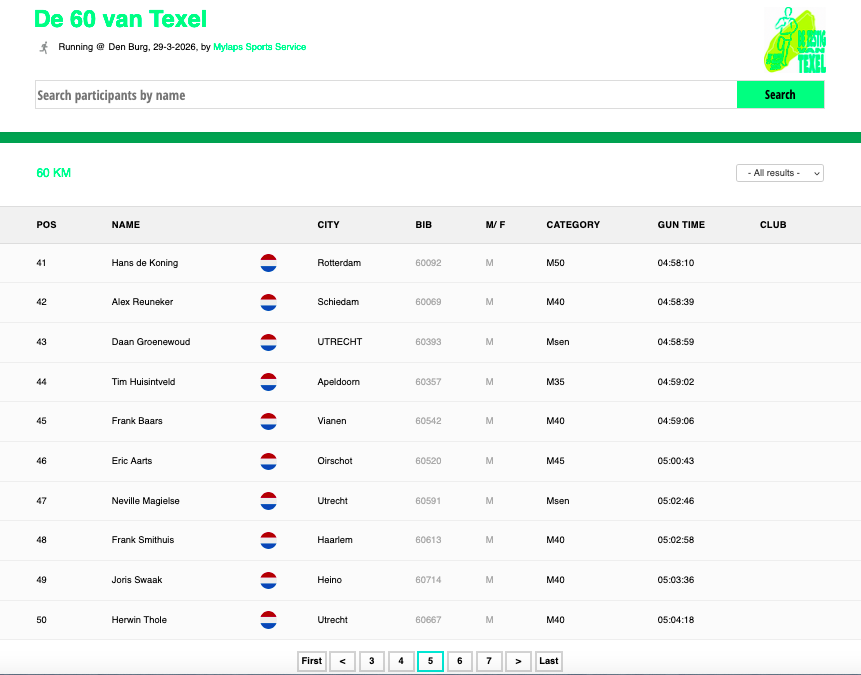The image size is (861, 675).
Task: Click Herwin Thole's Netherlands flag
Action: tap(268, 620)
